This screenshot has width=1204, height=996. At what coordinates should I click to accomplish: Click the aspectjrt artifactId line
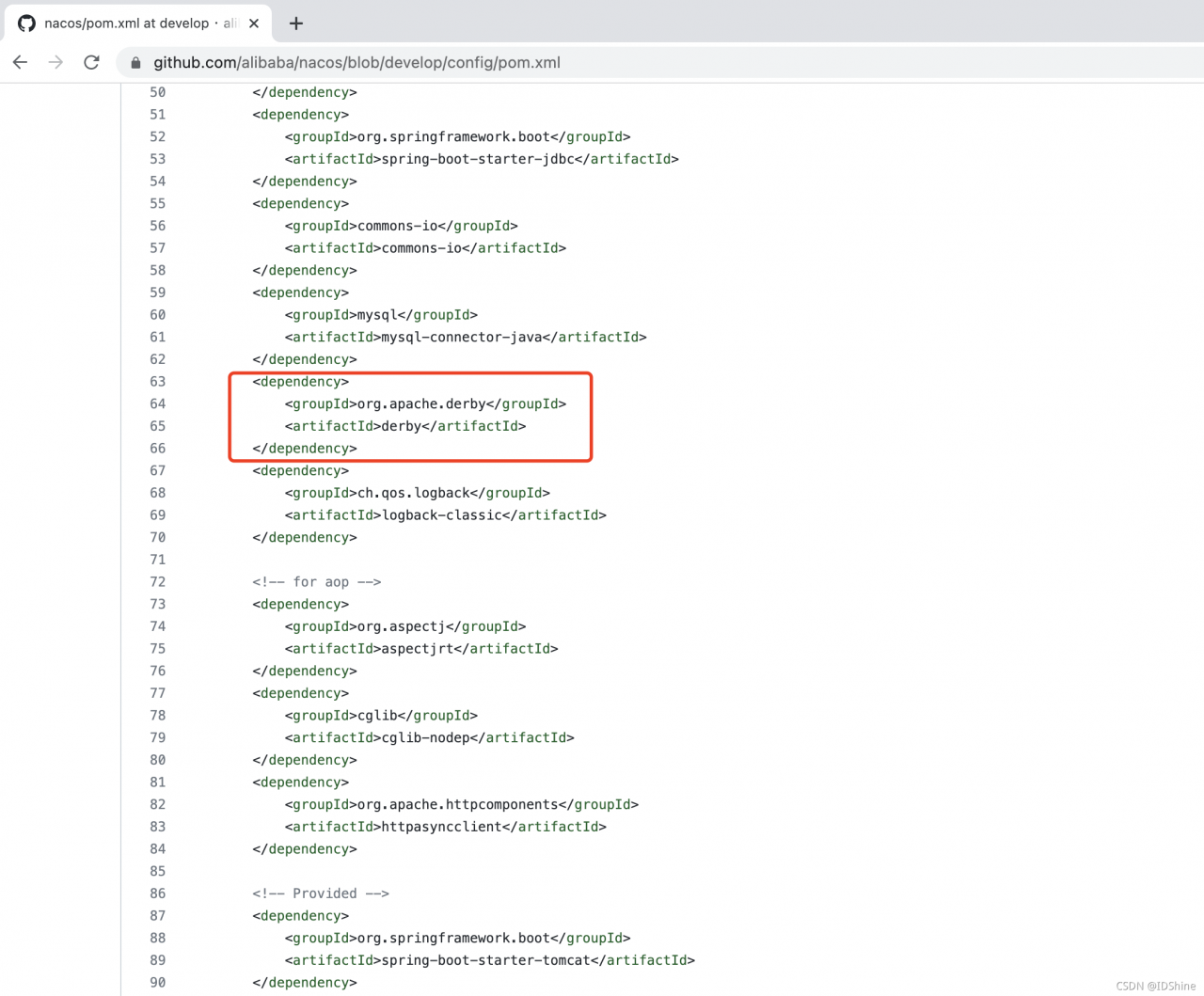pos(421,649)
